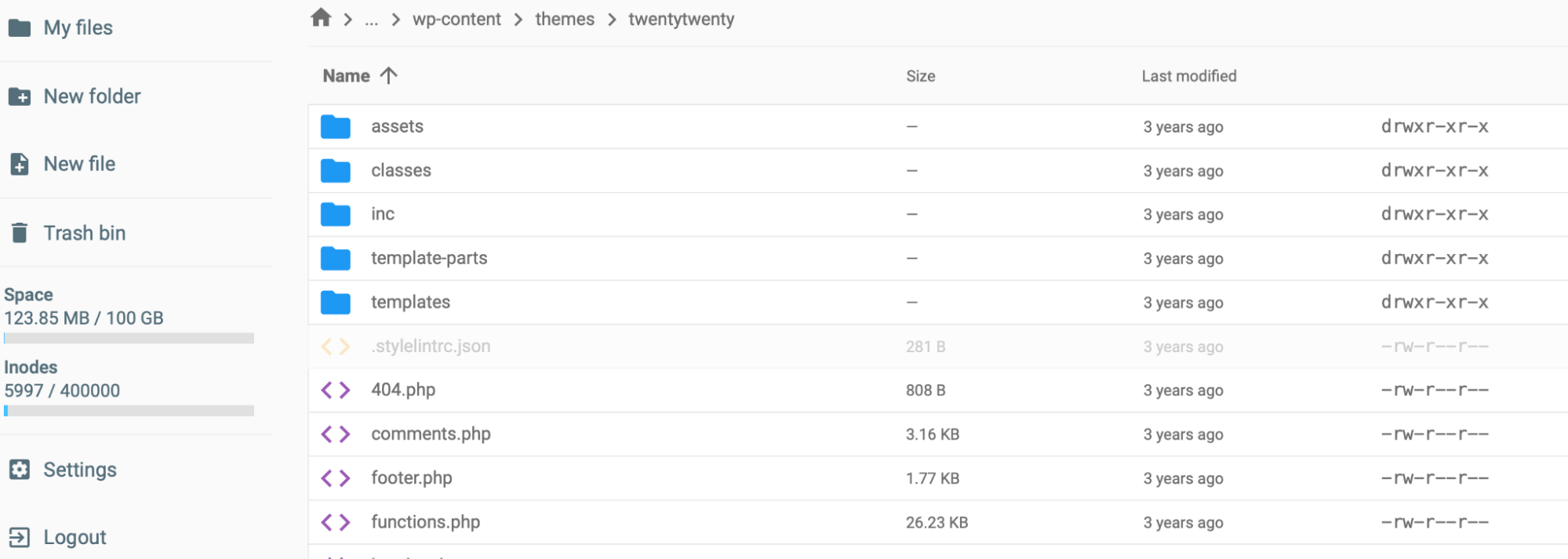Go to the wp-content breadcrumb

[x=457, y=20]
